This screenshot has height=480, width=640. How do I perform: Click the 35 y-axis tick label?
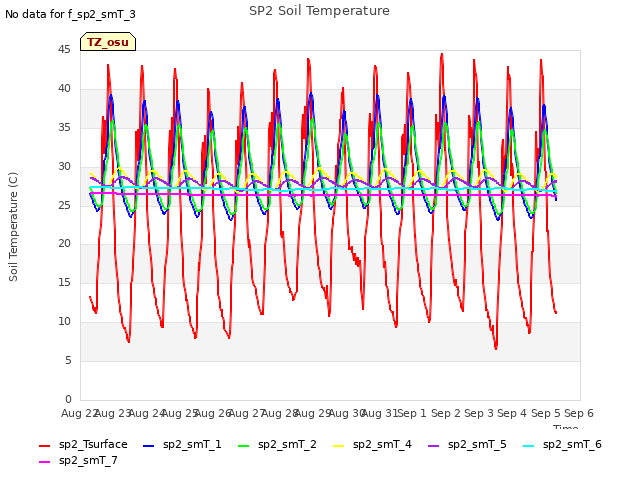click(x=64, y=128)
